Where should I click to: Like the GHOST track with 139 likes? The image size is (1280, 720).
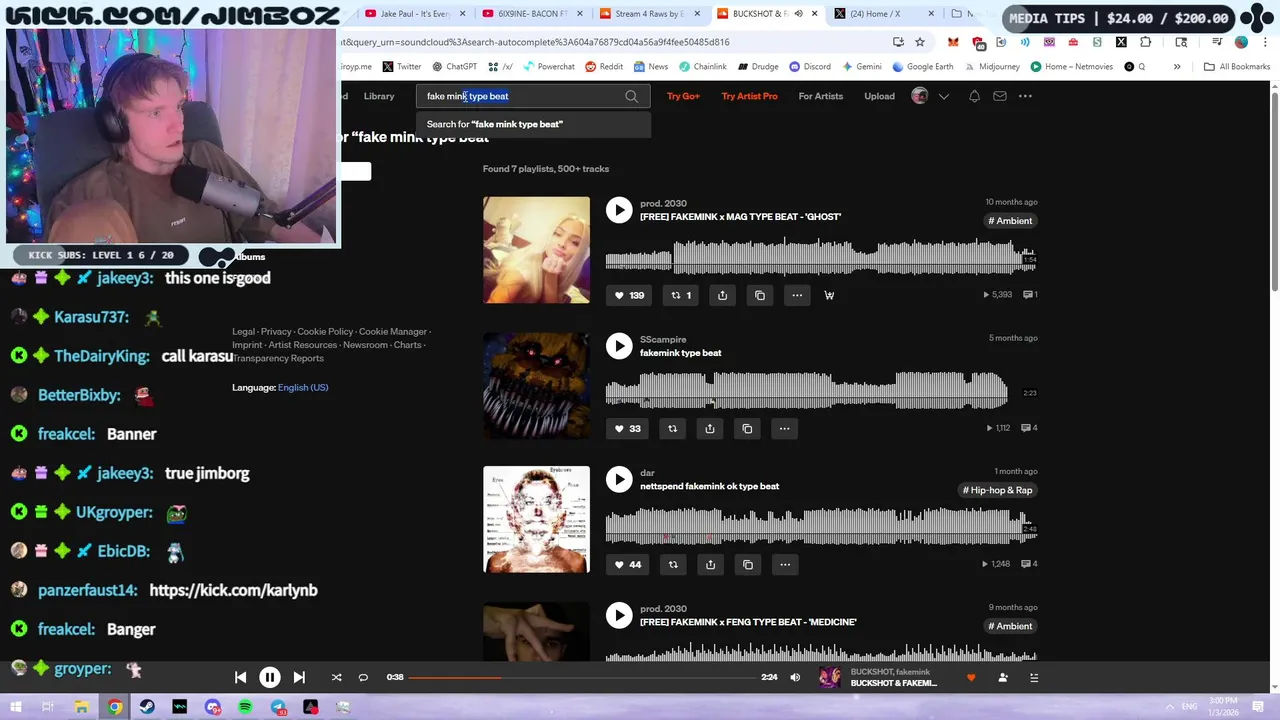click(628, 295)
